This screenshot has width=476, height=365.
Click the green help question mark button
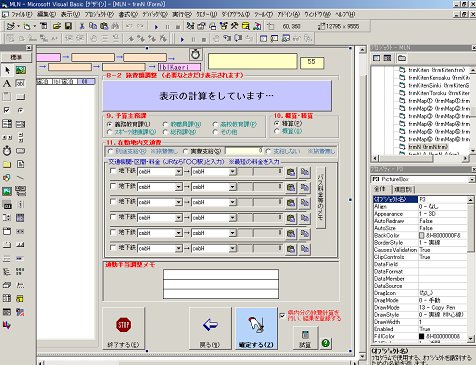tap(326, 343)
